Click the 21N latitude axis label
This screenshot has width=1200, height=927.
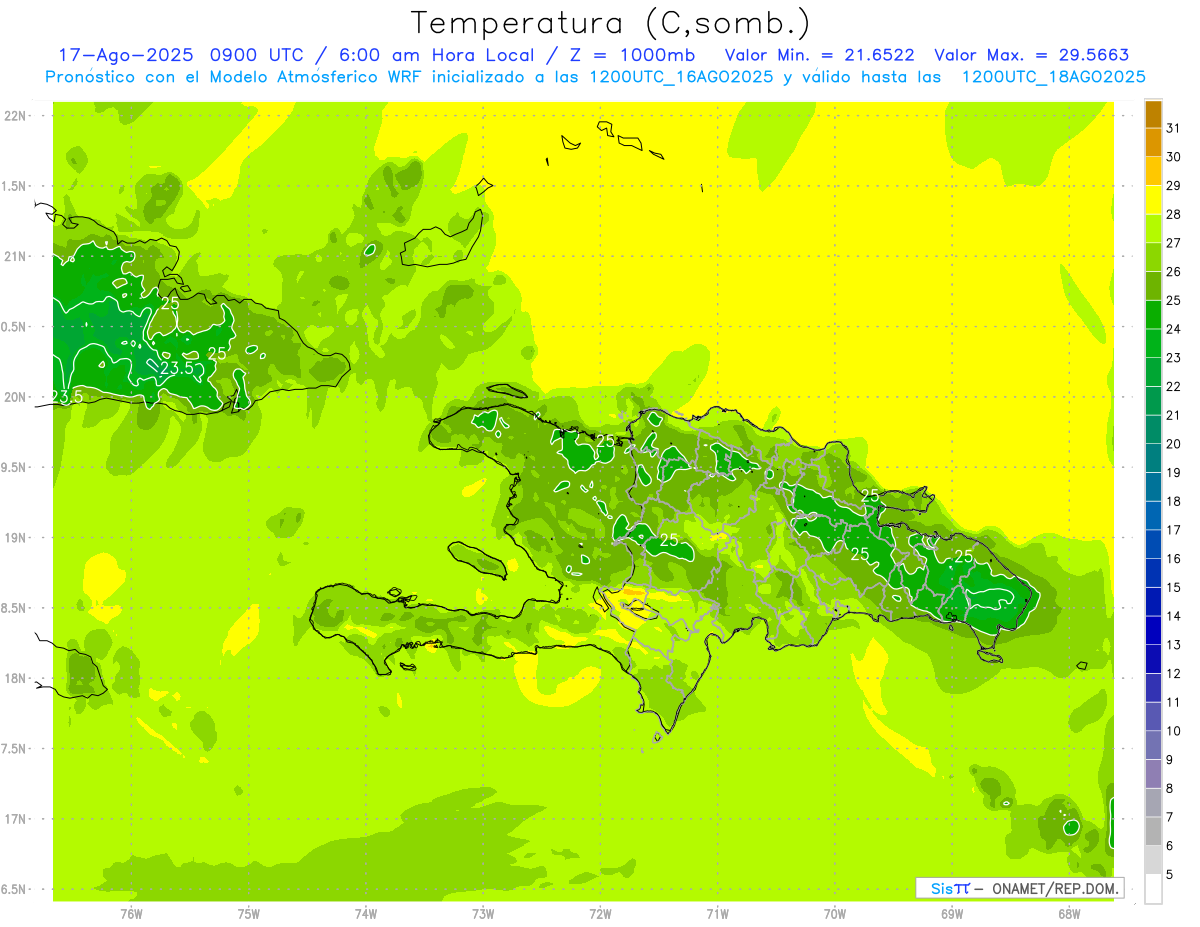[x=14, y=256]
